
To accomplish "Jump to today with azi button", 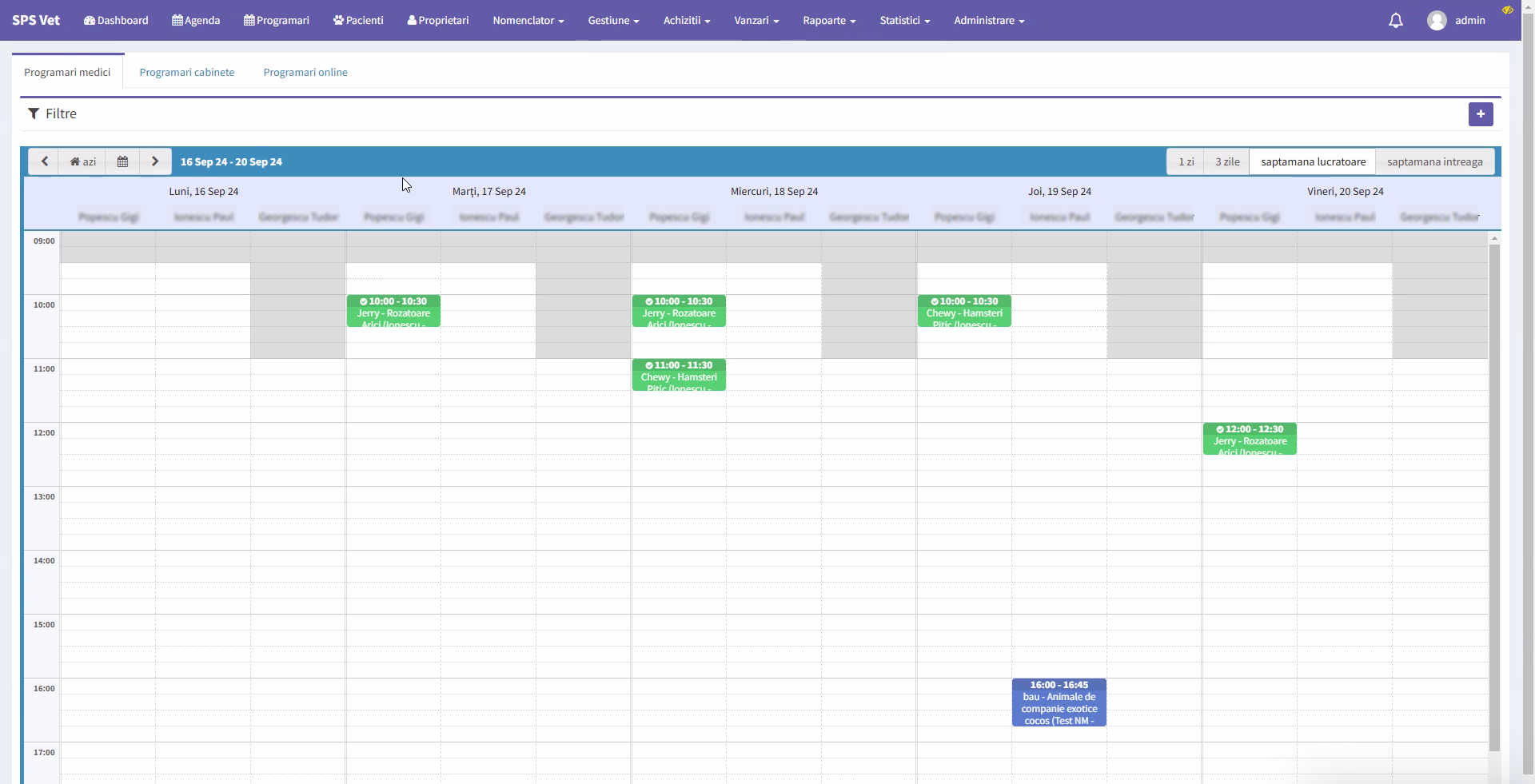I will point(83,161).
